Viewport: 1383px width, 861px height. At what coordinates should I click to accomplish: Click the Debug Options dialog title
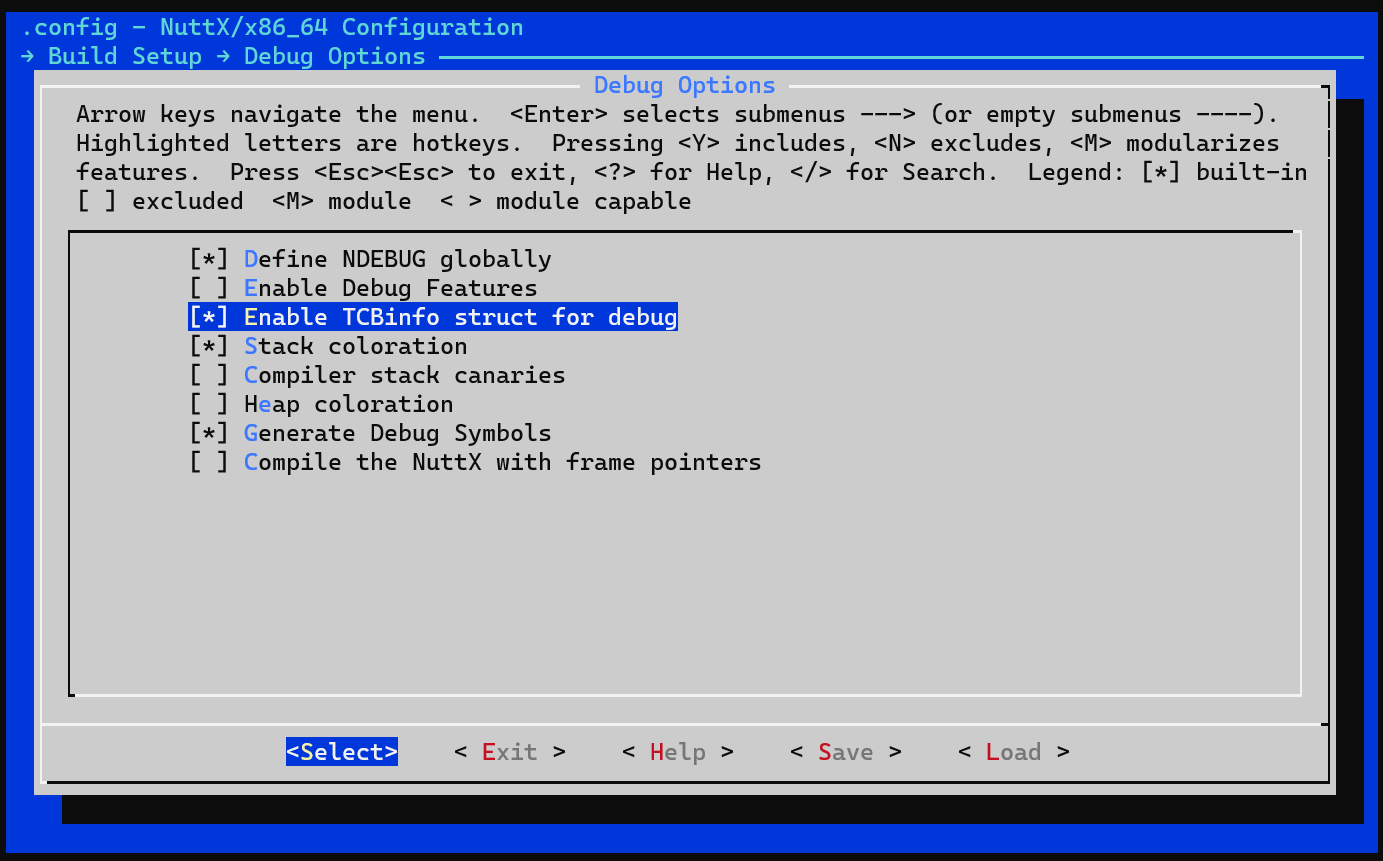684,85
